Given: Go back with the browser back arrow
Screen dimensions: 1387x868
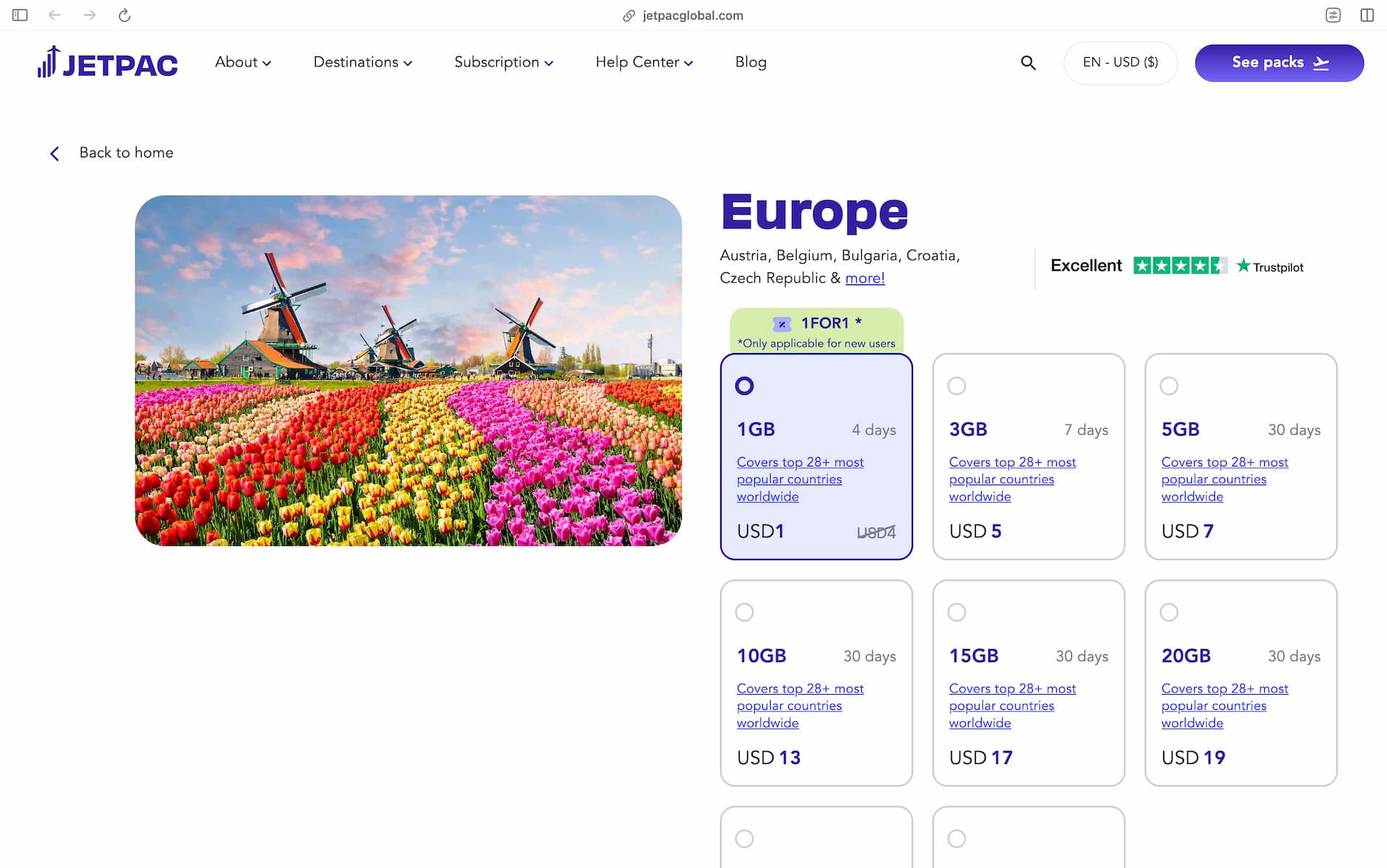Looking at the screenshot, I should tap(55, 15).
